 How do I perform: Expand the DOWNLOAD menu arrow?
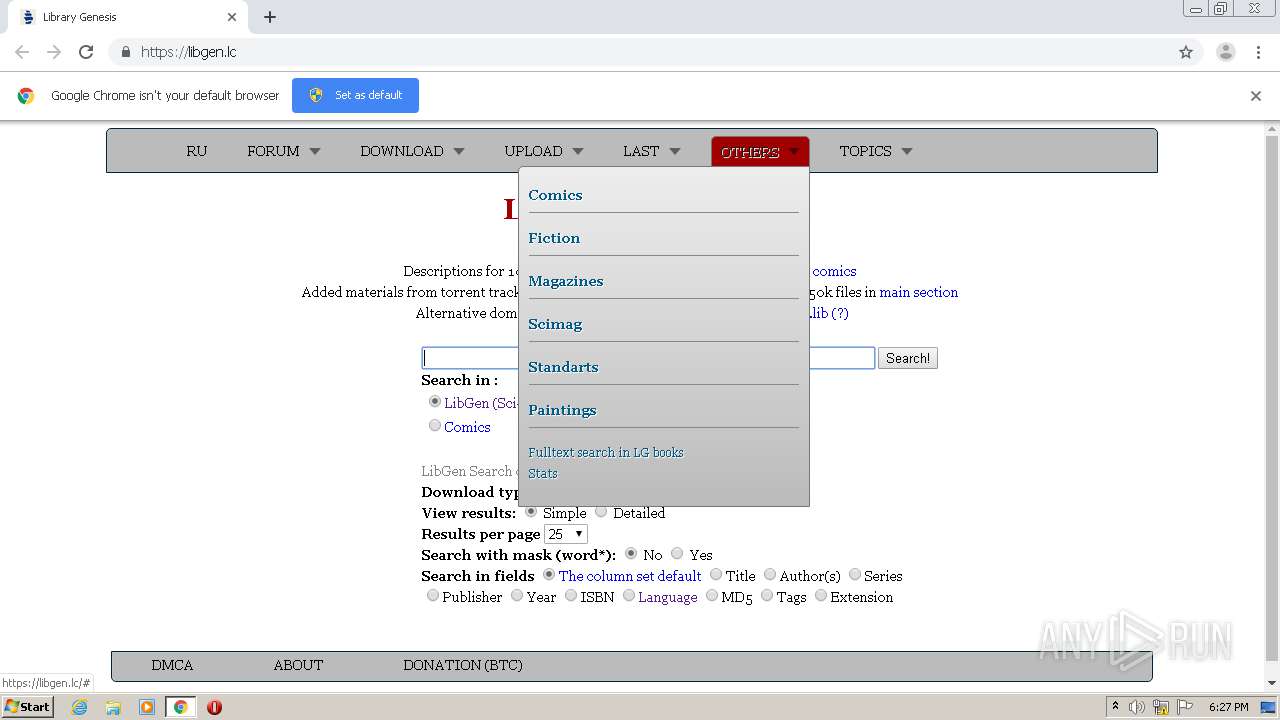pos(459,152)
